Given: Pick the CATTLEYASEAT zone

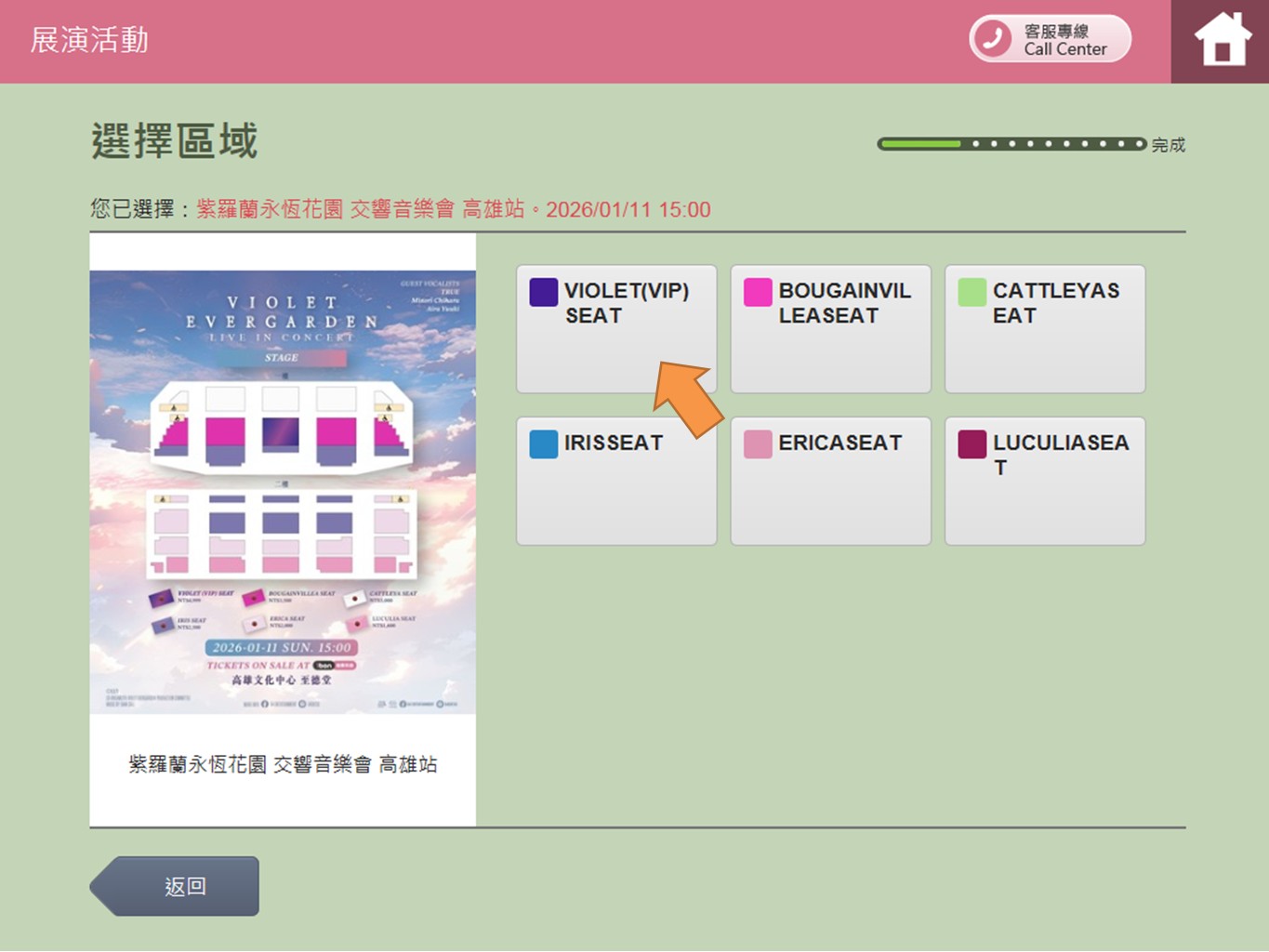Looking at the screenshot, I should 1044,328.
